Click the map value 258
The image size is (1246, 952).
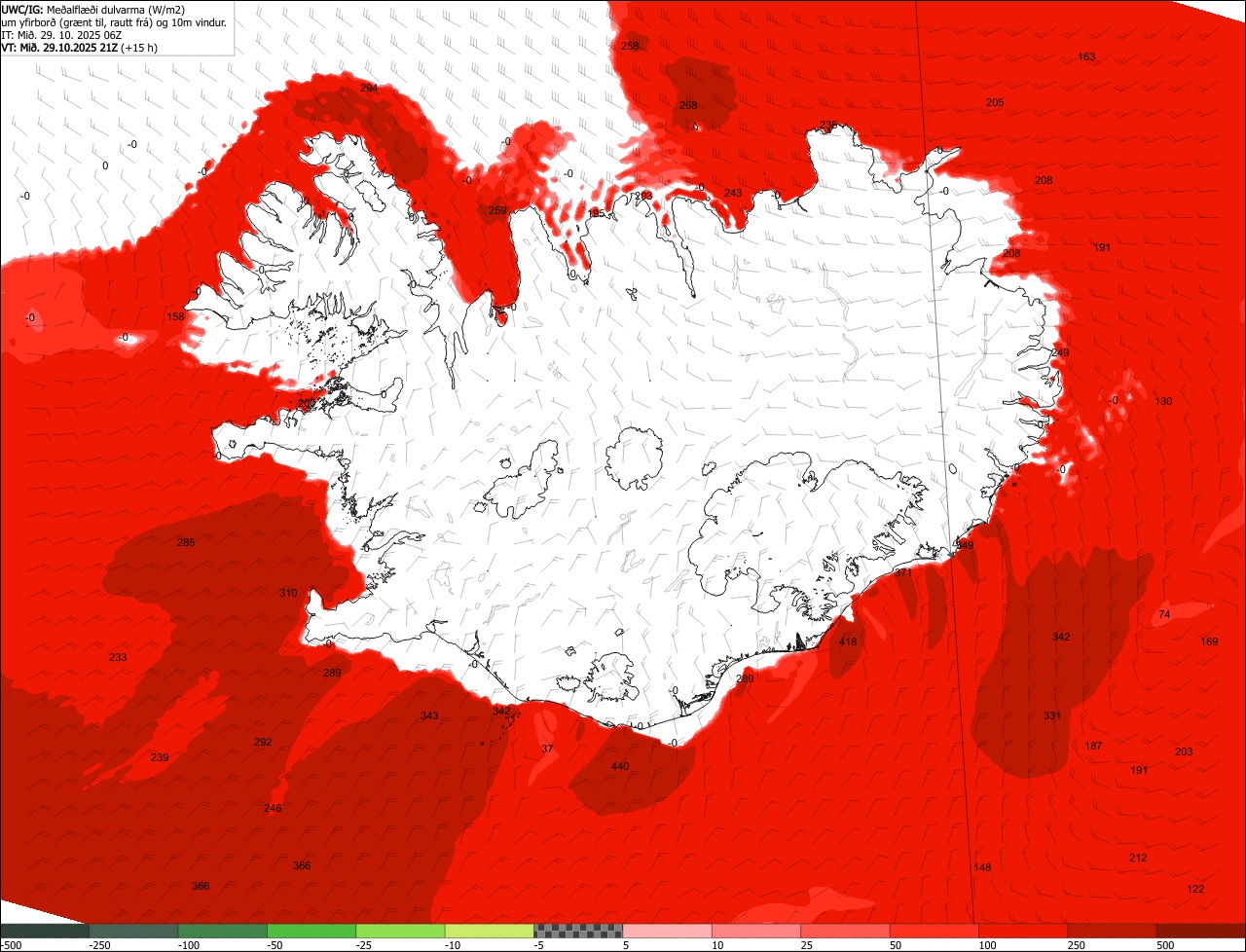[x=630, y=46]
